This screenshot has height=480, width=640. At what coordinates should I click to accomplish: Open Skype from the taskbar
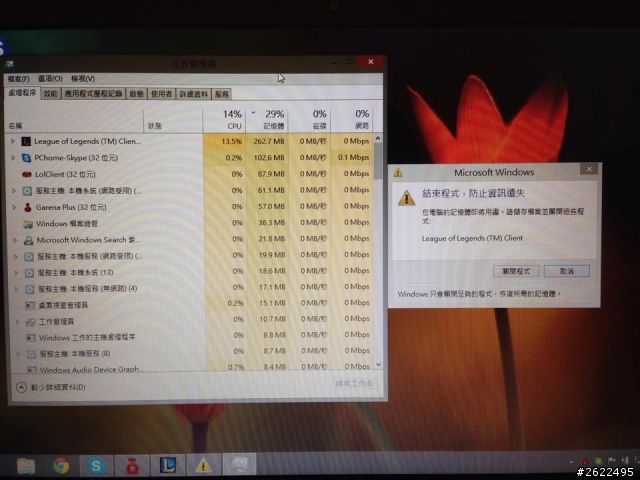click(x=96, y=466)
